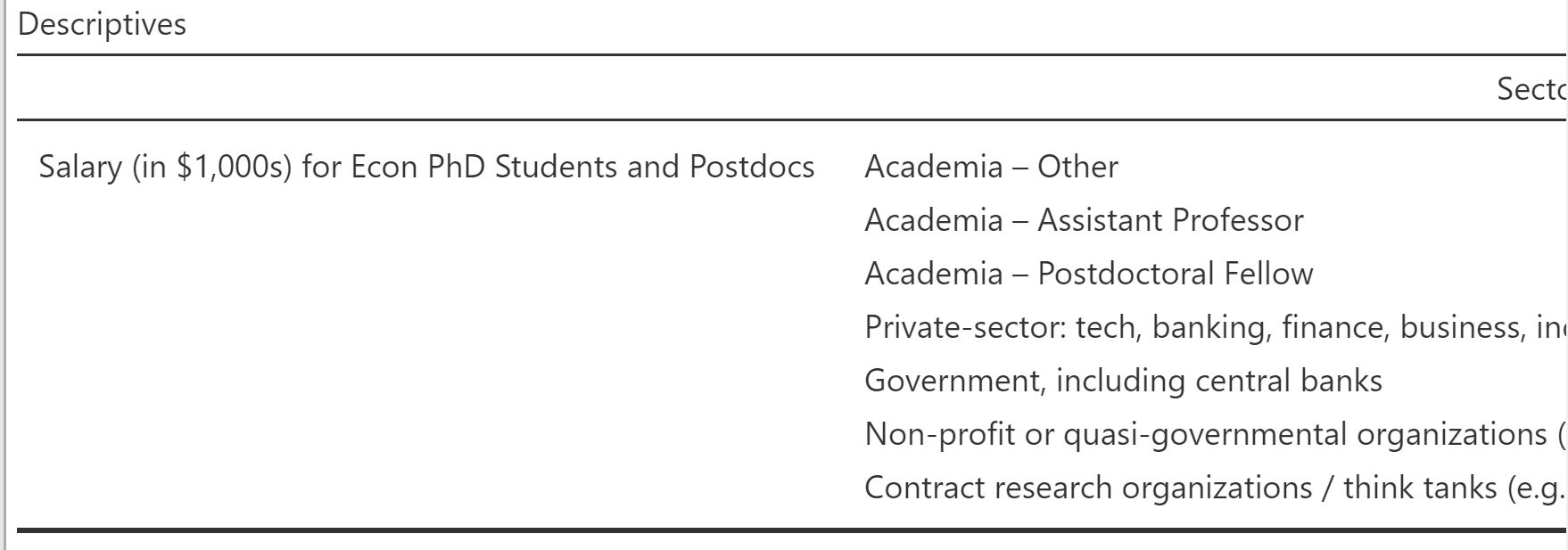The height and width of the screenshot is (550, 1568).
Task: Click the Academia – Postdoctoral Fellow entry
Action: (1088, 274)
